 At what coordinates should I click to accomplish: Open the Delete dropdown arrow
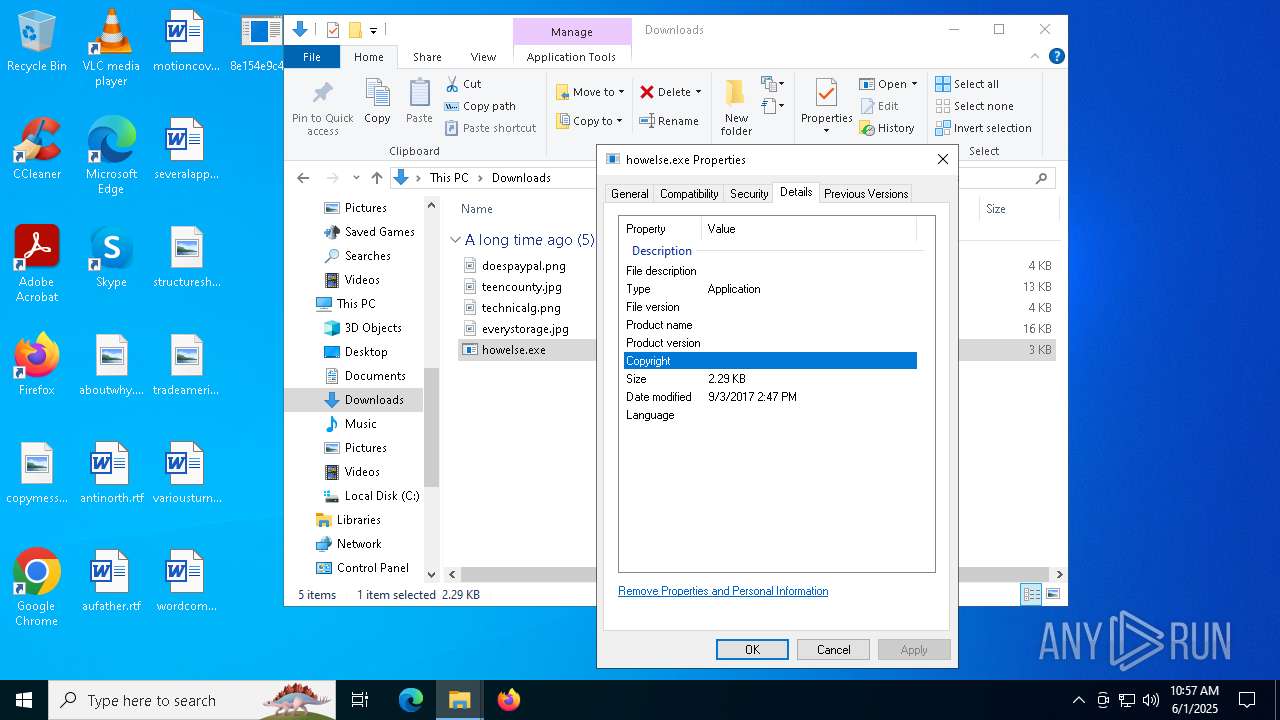coord(698,92)
